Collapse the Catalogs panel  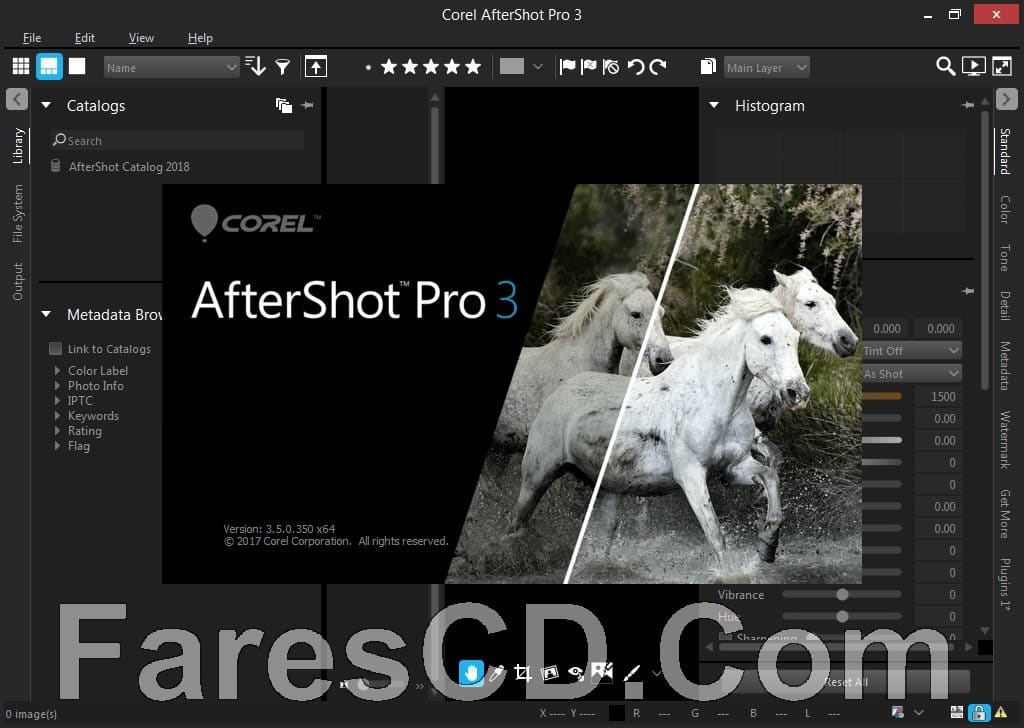46,105
